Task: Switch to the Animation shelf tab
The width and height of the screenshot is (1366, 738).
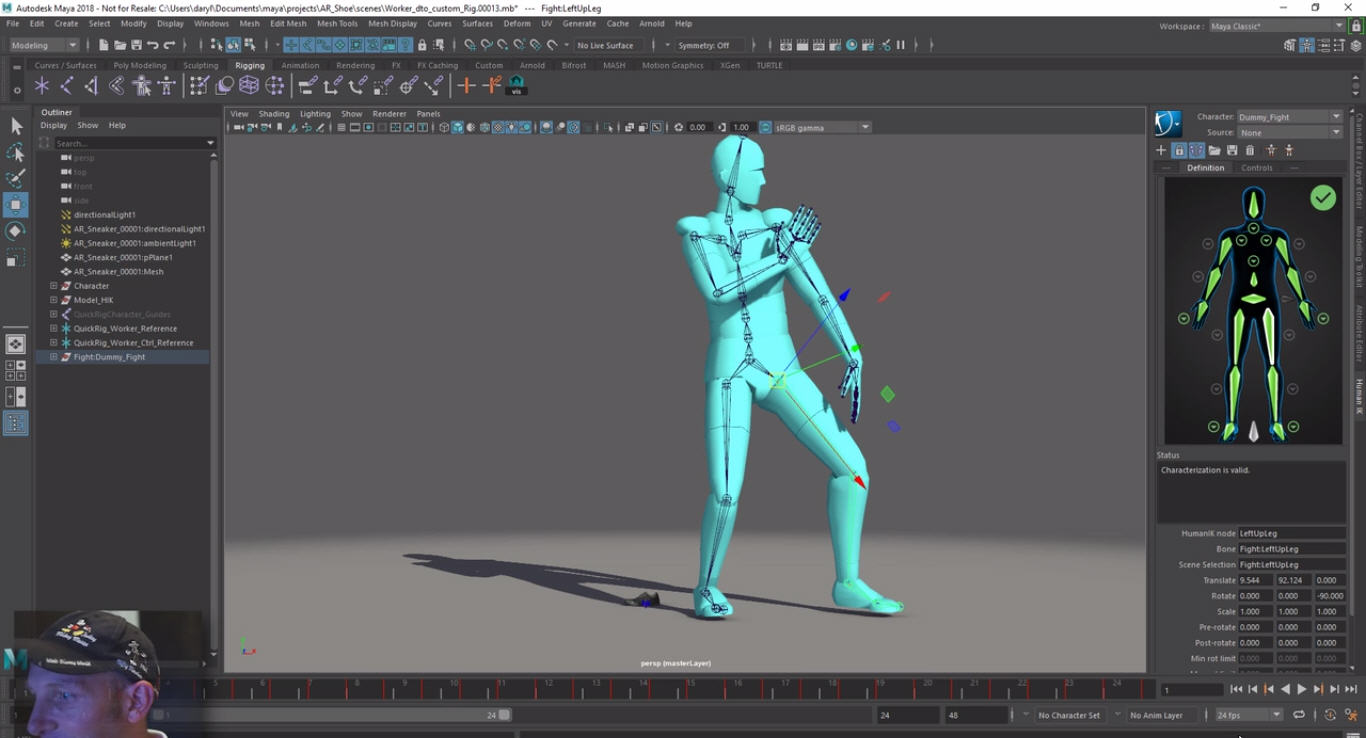Action: (300, 66)
